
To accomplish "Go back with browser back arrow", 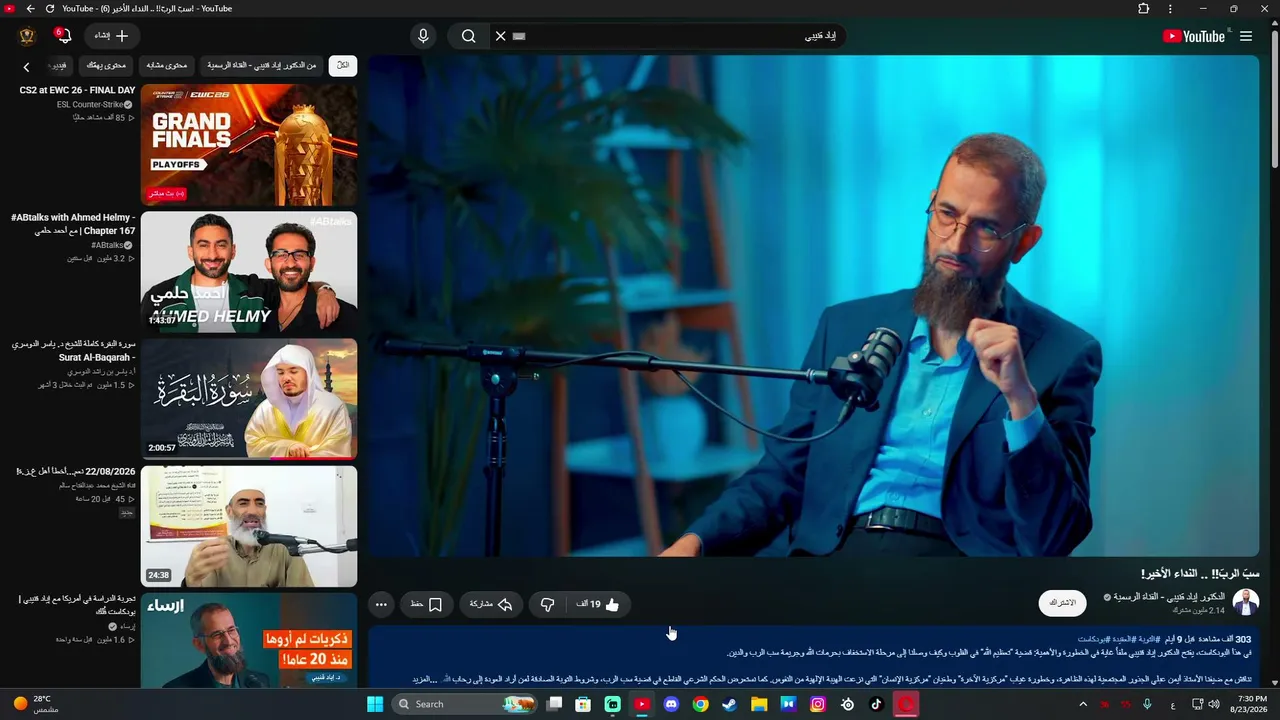I will coord(30,9).
